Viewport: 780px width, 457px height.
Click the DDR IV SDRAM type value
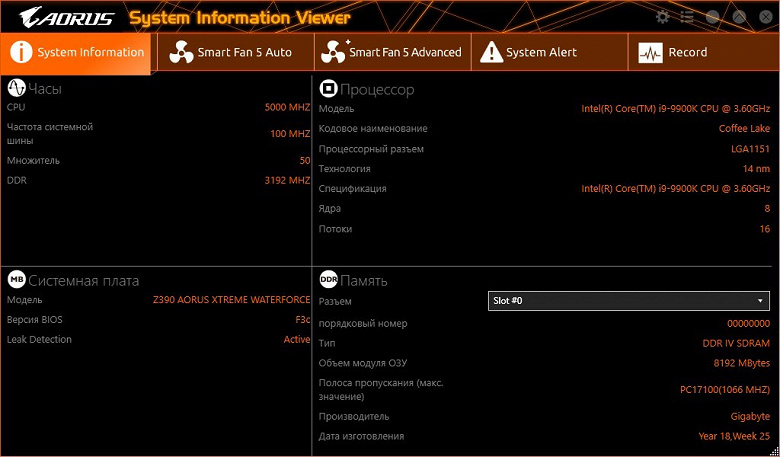coord(736,343)
